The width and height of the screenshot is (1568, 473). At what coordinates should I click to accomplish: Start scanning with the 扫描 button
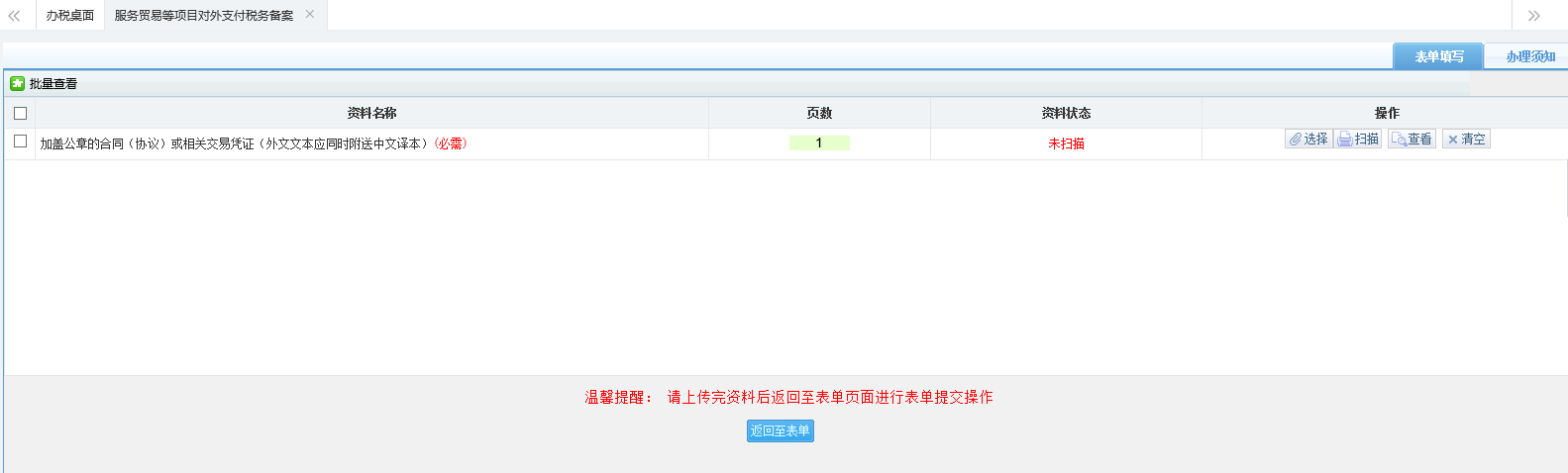(1358, 140)
